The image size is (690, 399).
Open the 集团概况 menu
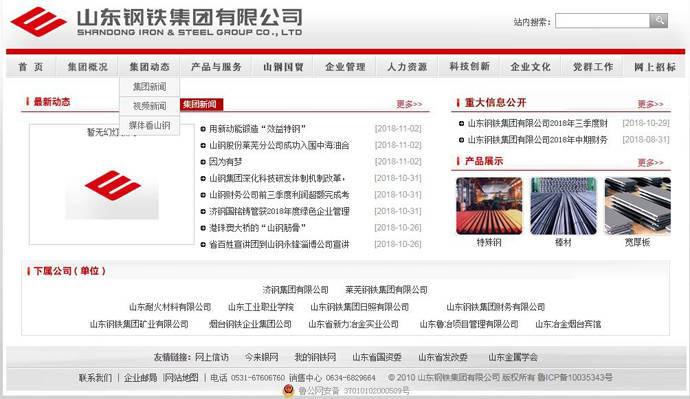88,67
